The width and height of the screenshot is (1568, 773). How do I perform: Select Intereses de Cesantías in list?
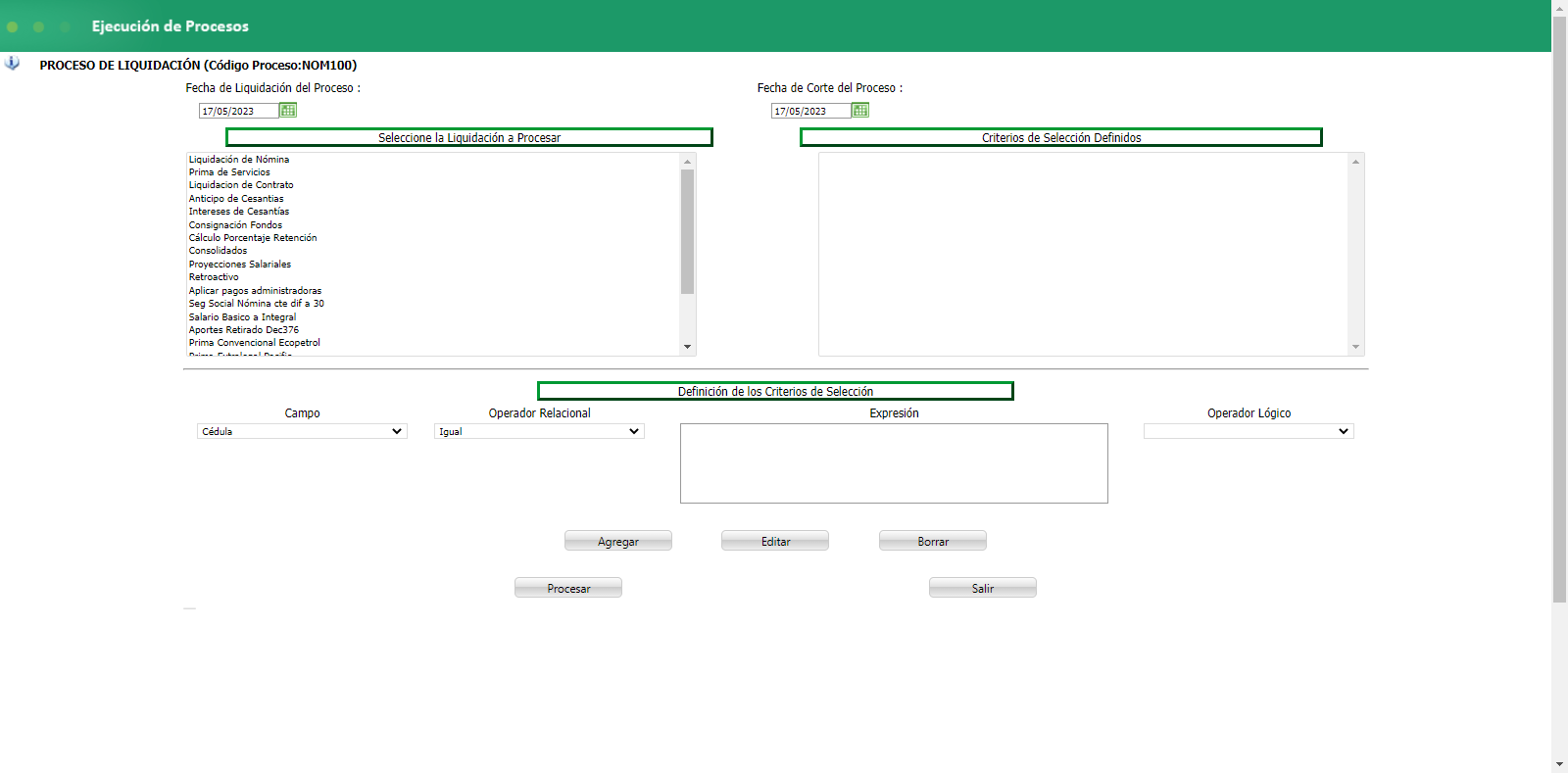click(x=432, y=212)
